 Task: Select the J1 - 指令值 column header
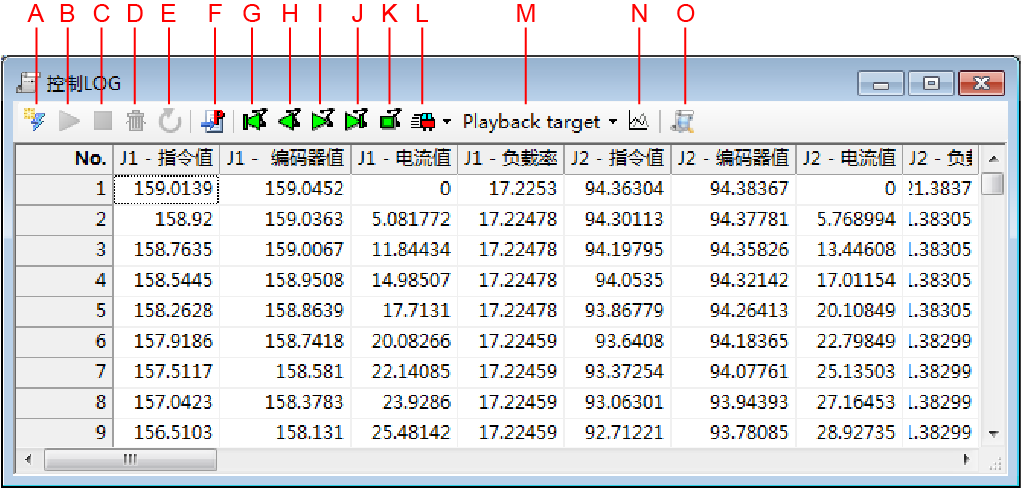tap(166, 158)
